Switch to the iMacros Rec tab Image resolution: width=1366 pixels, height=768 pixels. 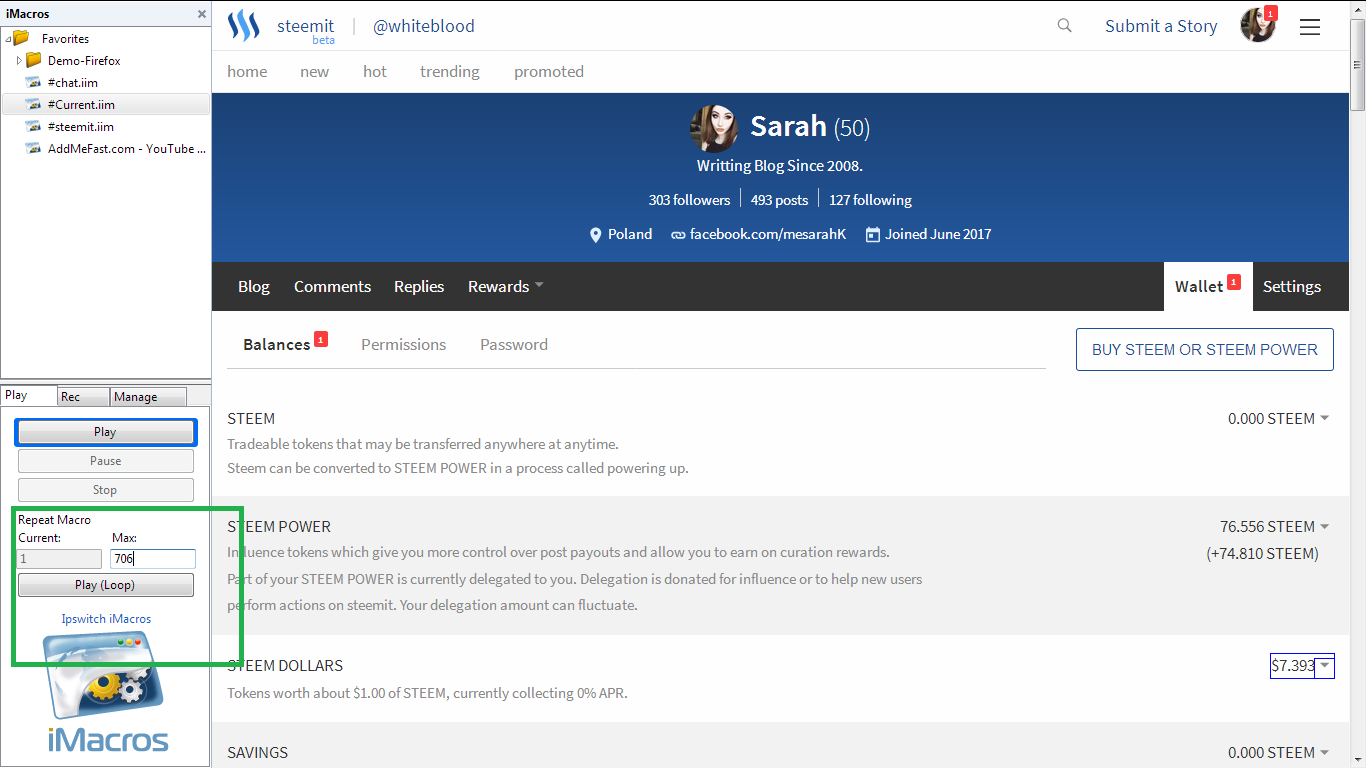pyautogui.click(x=83, y=396)
